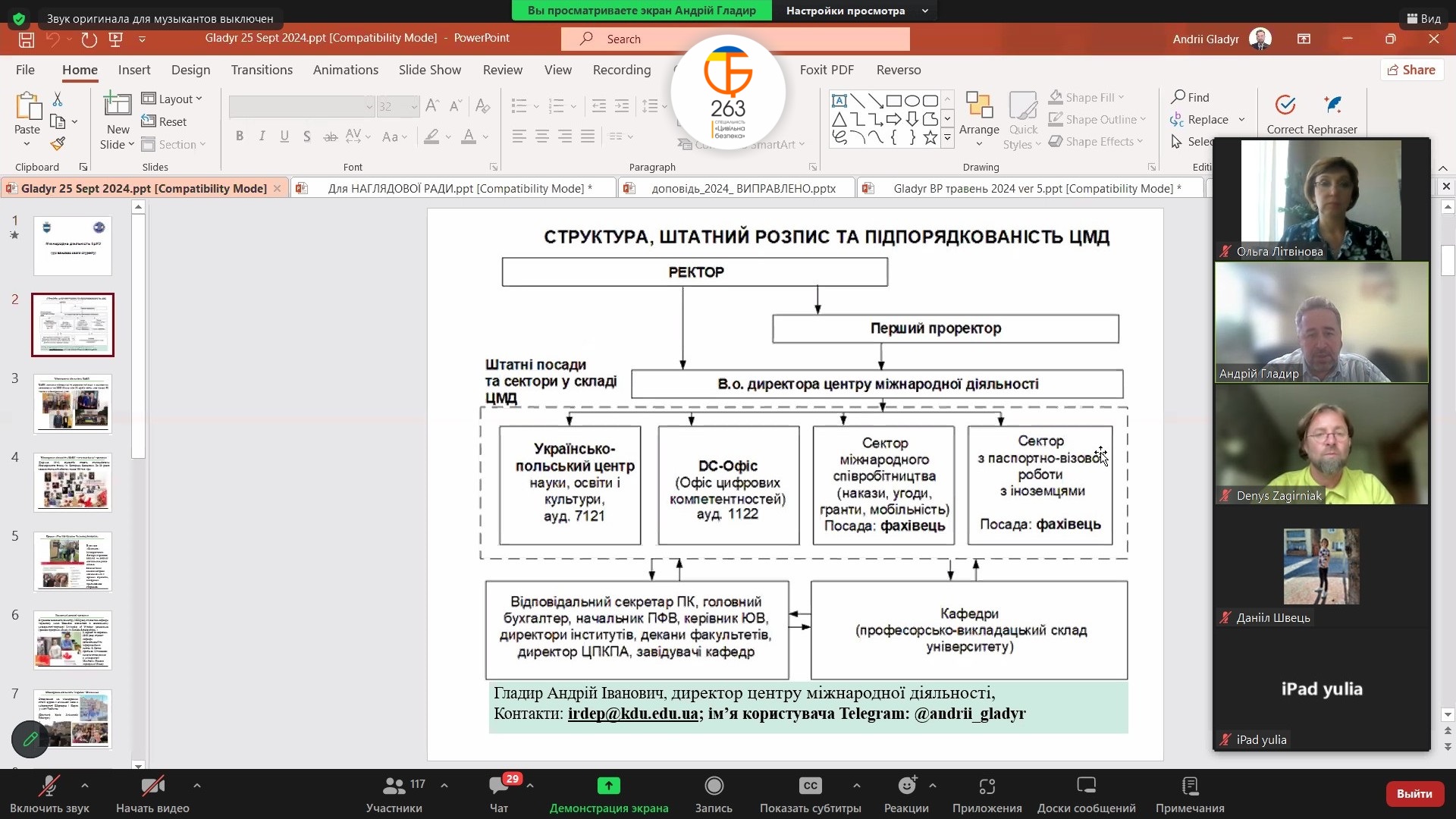Click Increase Font Size icon

click(x=432, y=106)
